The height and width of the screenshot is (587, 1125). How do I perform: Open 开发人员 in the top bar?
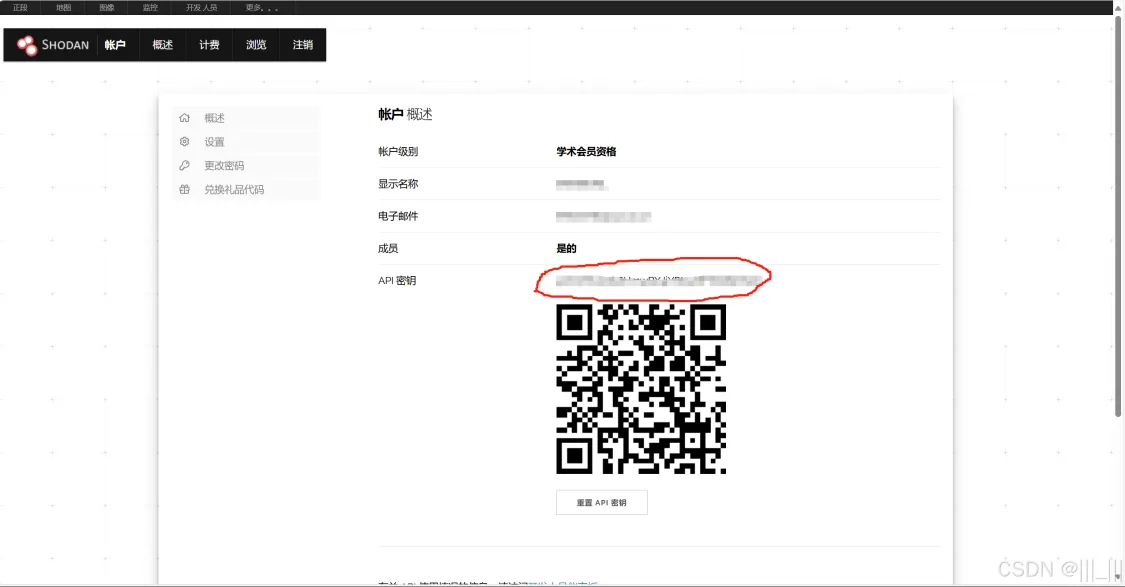click(201, 7)
